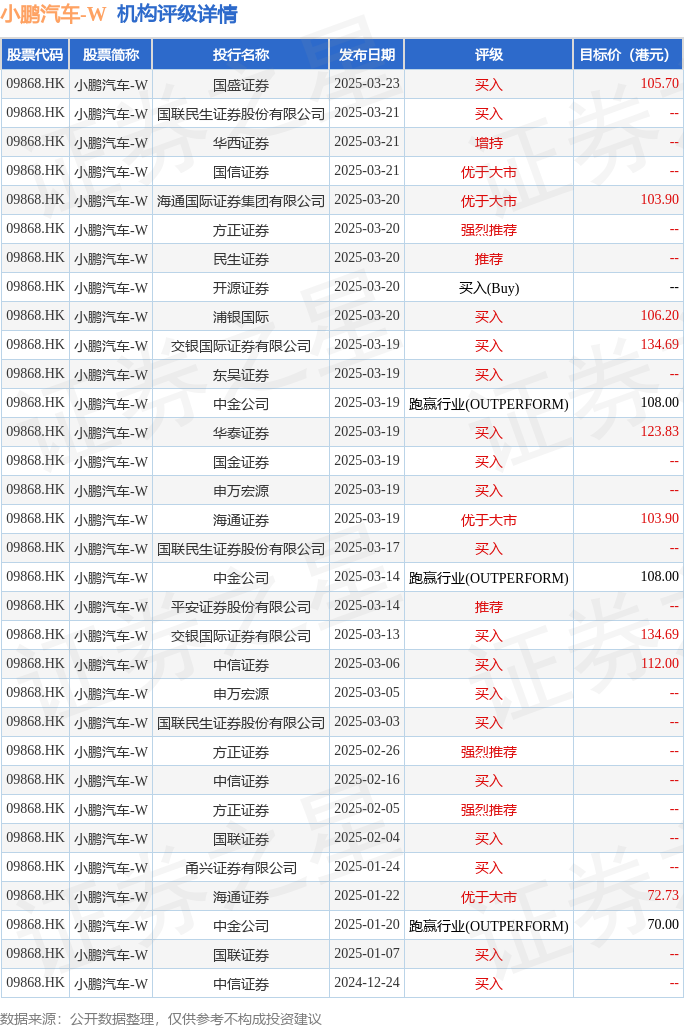Viewport: 684px width, 1028px height.
Task: Select target price 70.00
Action: point(663,924)
